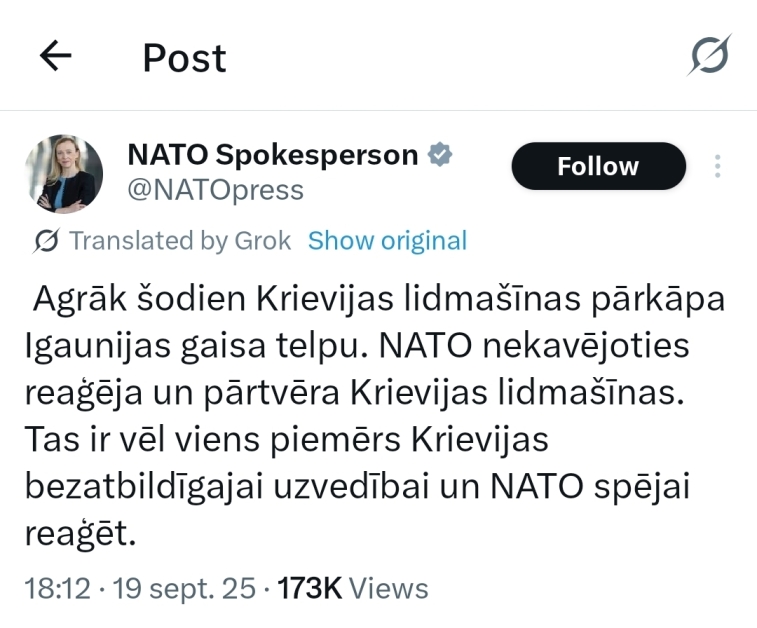Tap the first line starting "Agrāk šodien"
Screen dimensions: 757x628
tap(378, 298)
